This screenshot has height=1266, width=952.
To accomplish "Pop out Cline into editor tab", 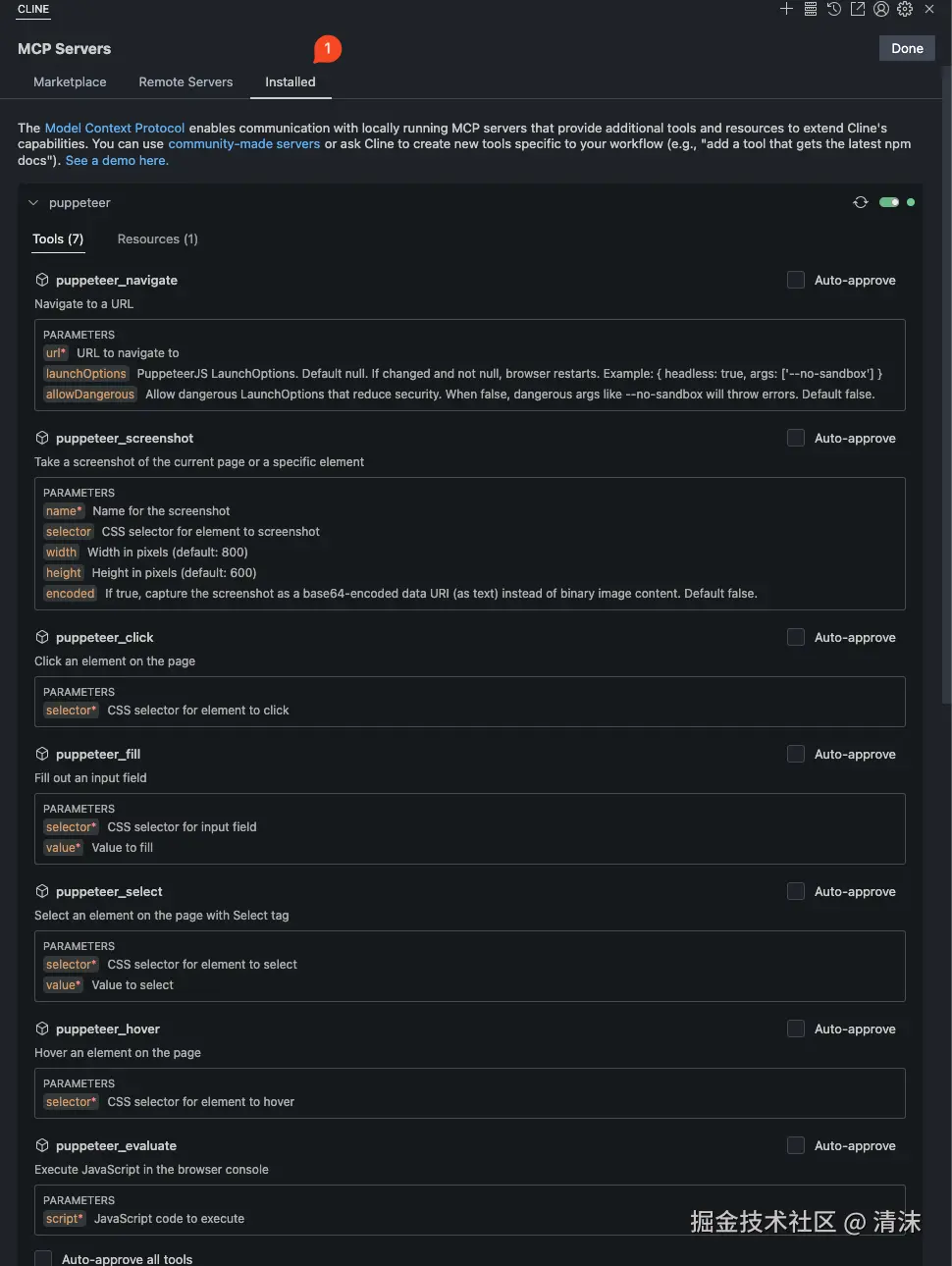I will point(858,9).
